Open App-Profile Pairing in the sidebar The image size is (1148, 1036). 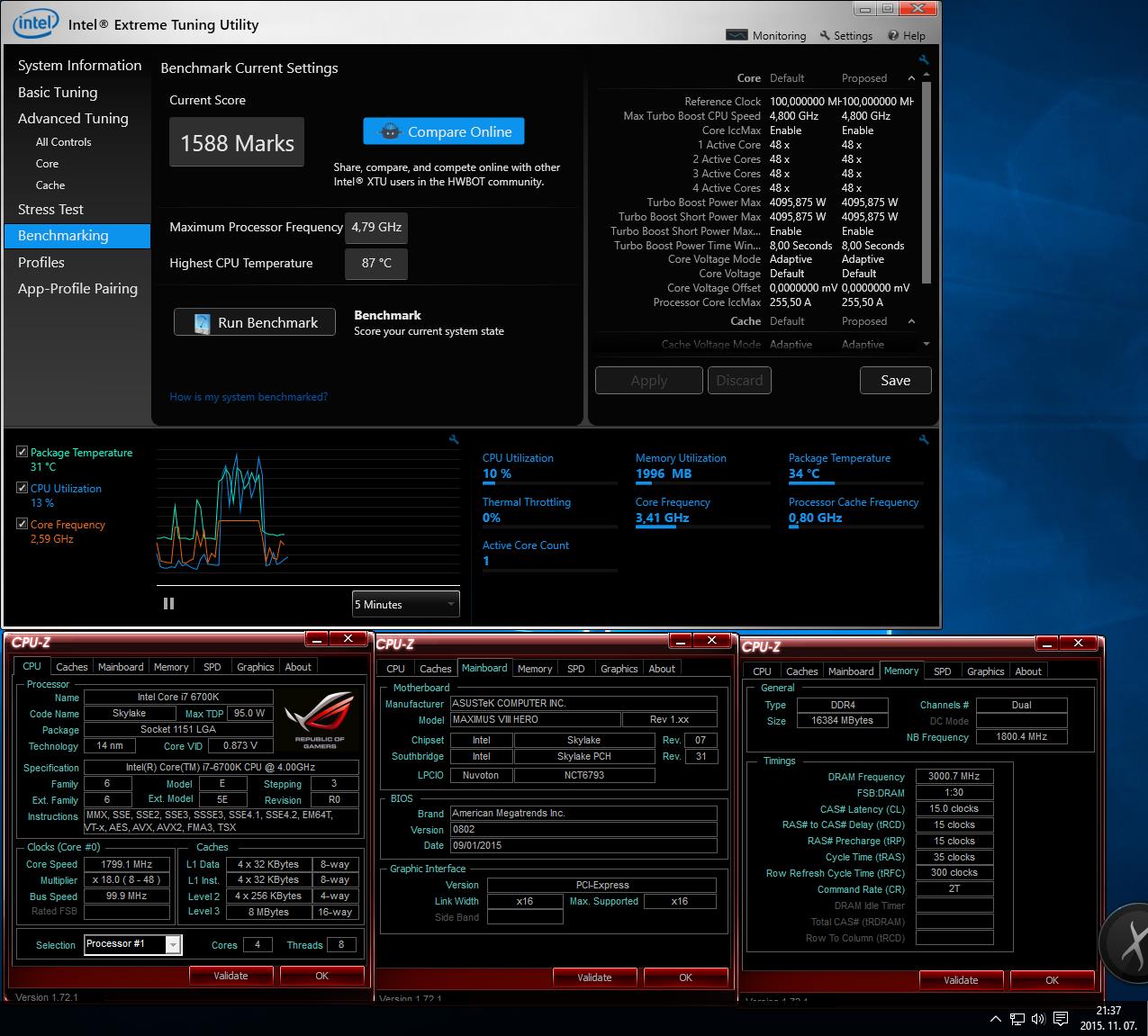[x=77, y=289]
